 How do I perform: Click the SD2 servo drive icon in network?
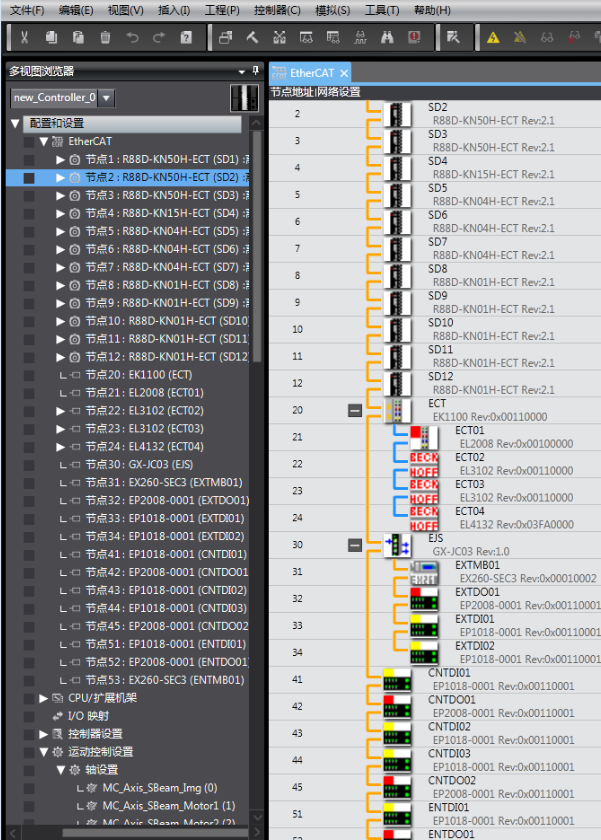point(398,113)
